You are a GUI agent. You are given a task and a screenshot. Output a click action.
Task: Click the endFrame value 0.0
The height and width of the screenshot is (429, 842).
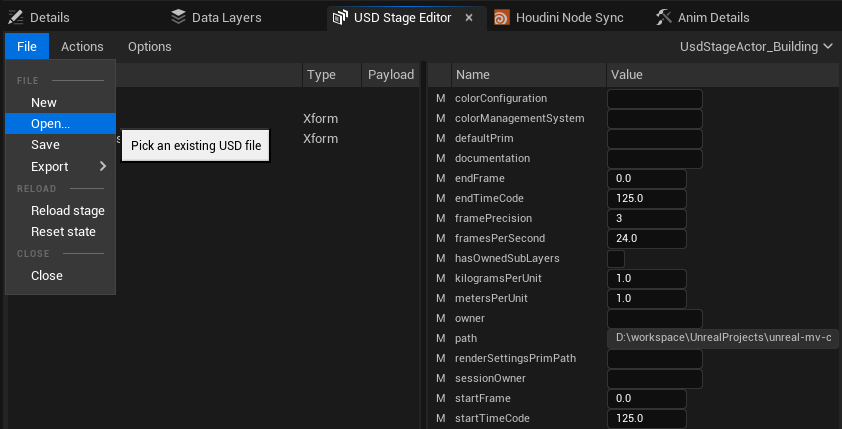coord(647,178)
